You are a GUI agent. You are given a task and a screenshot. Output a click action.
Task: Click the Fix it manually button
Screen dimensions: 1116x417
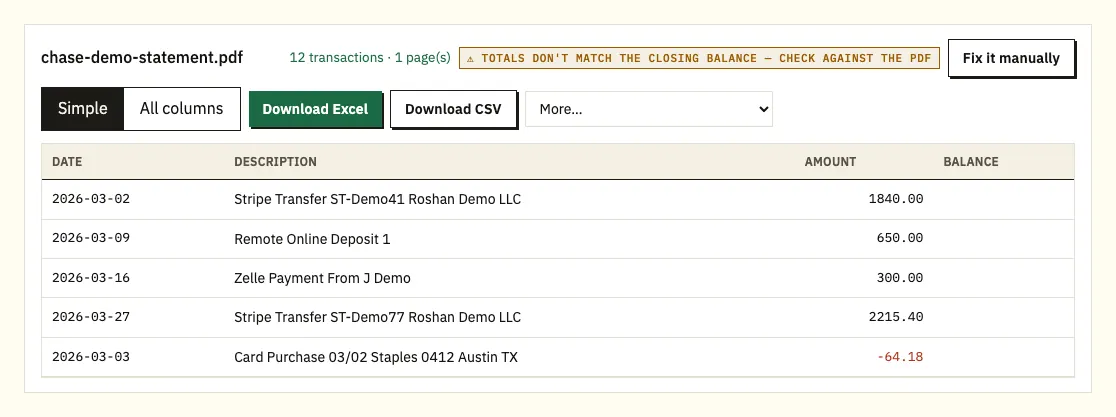(x=1011, y=58)
